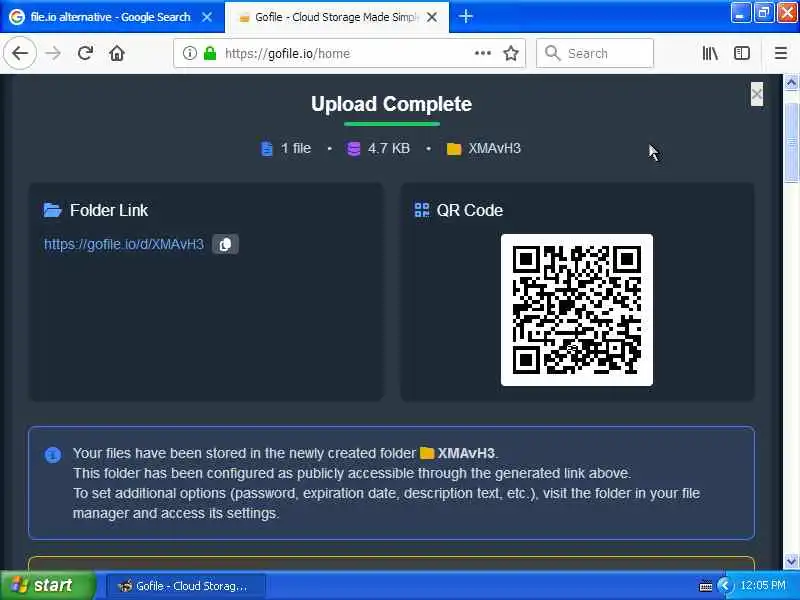
Task: Click the 'QR Code' heading text
Action: [469, 210]
